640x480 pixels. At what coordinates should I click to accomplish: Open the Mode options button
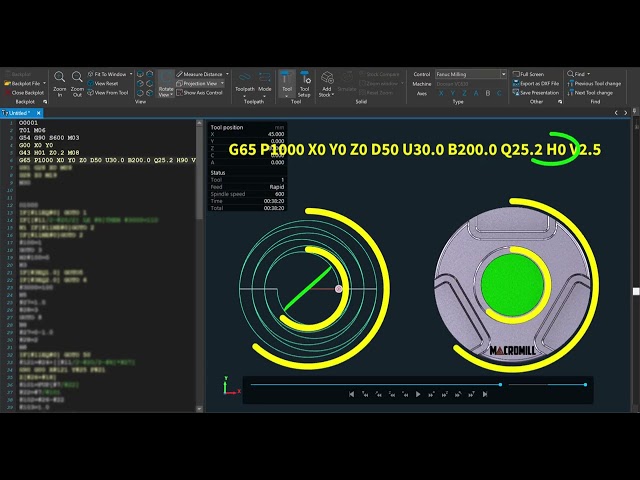[x=264, y=84]
